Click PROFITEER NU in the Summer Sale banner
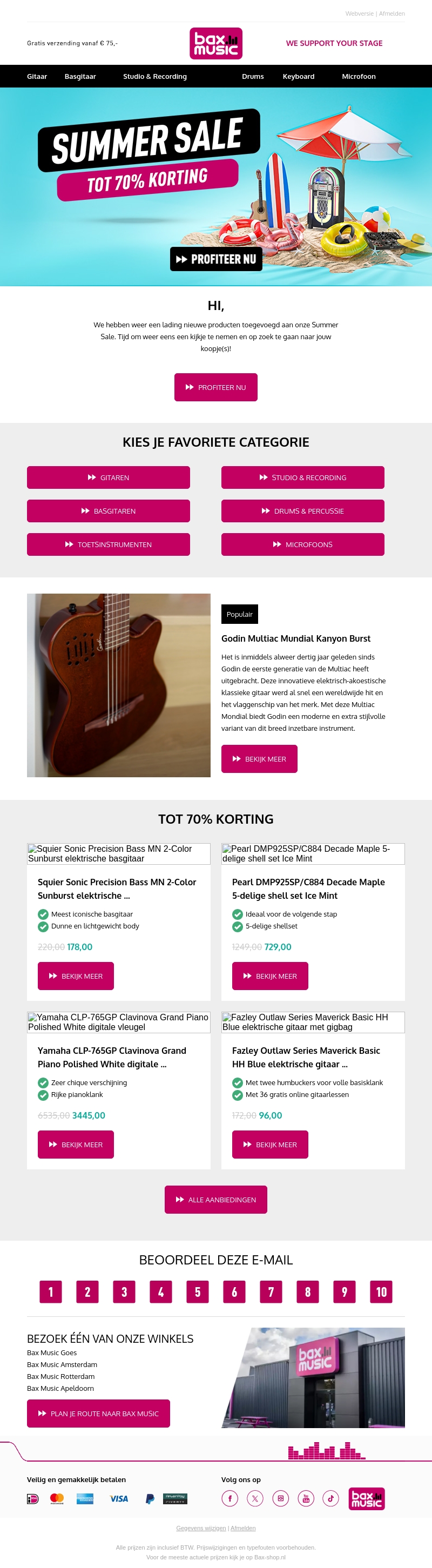The image size is (432, 1568). click(x=216, y=258)
